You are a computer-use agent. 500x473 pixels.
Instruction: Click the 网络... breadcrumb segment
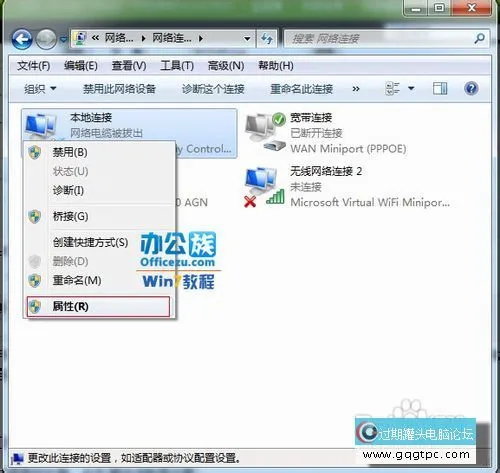119,38
